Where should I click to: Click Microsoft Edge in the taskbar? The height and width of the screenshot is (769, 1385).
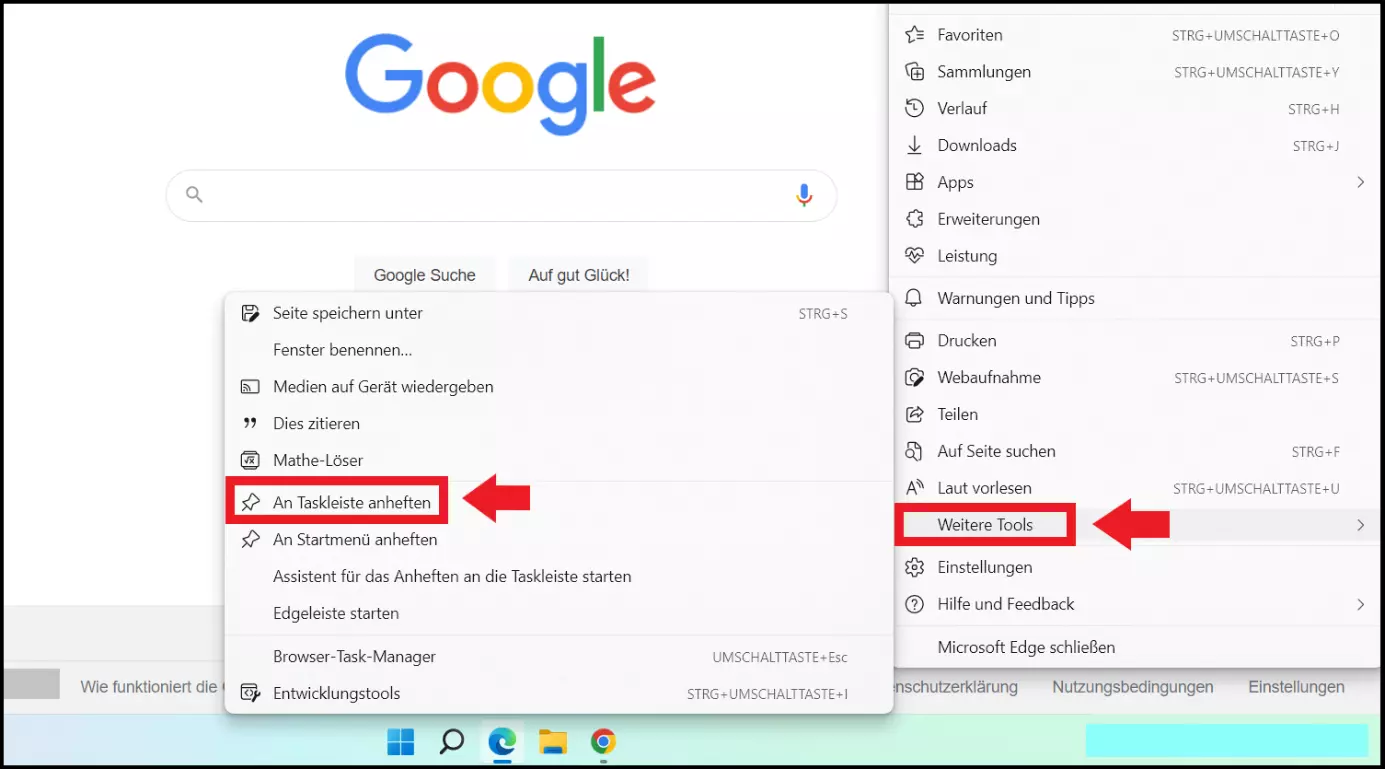(x=502, y=741)
